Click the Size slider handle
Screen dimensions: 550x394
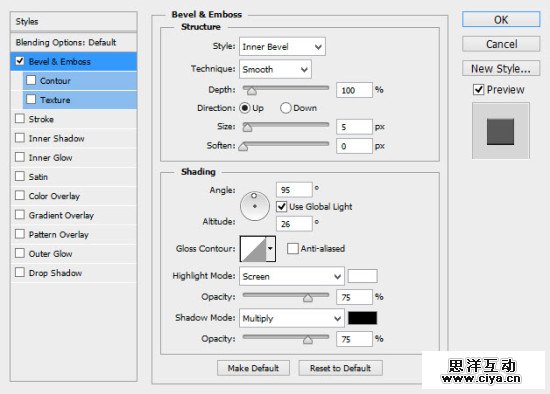[247, 128]
